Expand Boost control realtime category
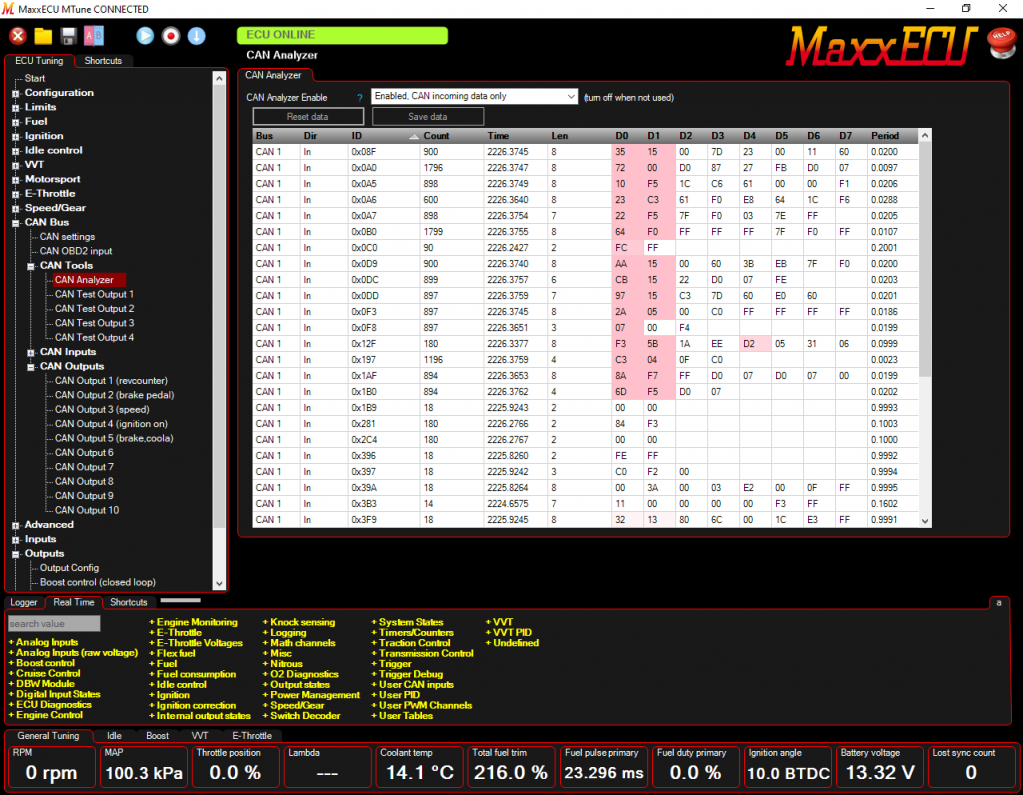The height and width of the screenshot is (795, 1023). [x=42, y=663]
